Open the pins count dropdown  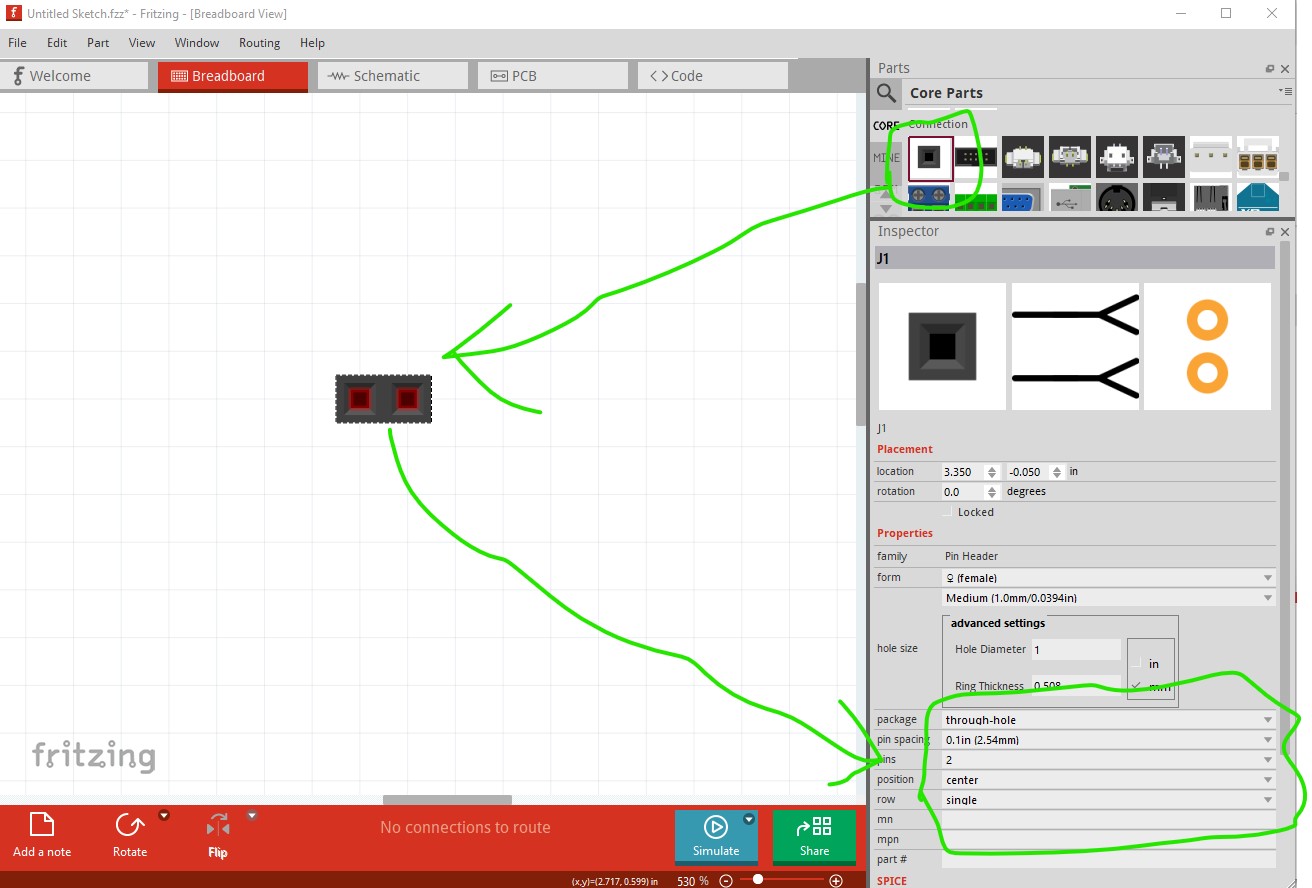coord(1108,760)
